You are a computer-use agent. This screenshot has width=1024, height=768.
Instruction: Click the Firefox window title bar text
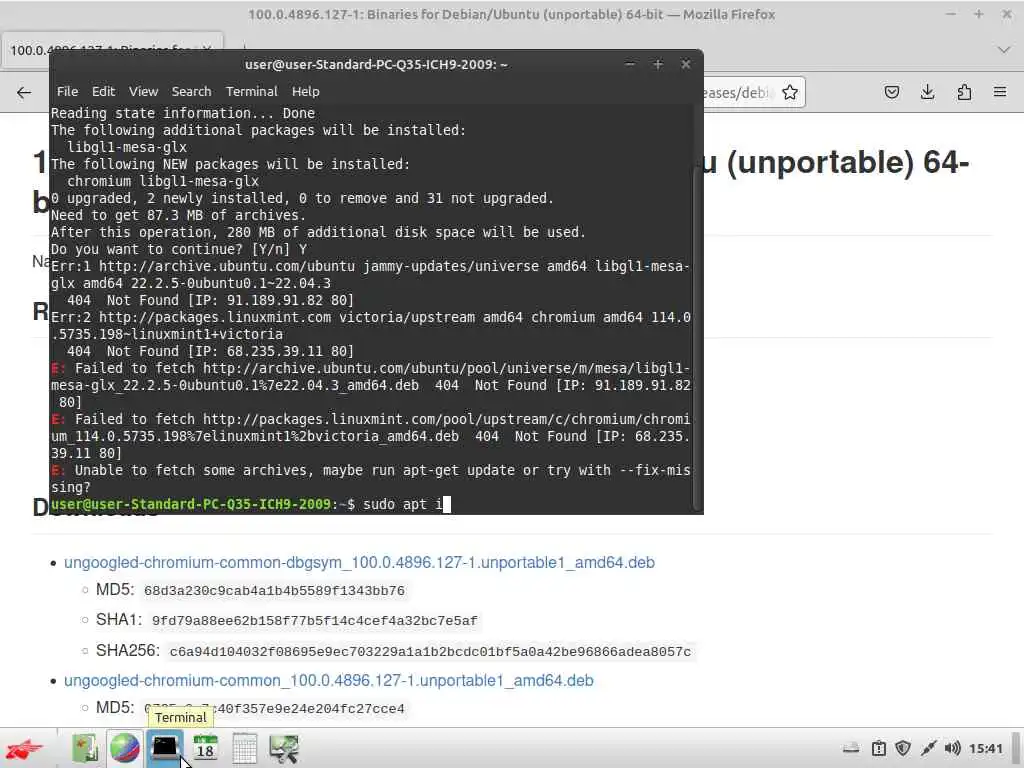coord(511,14)
